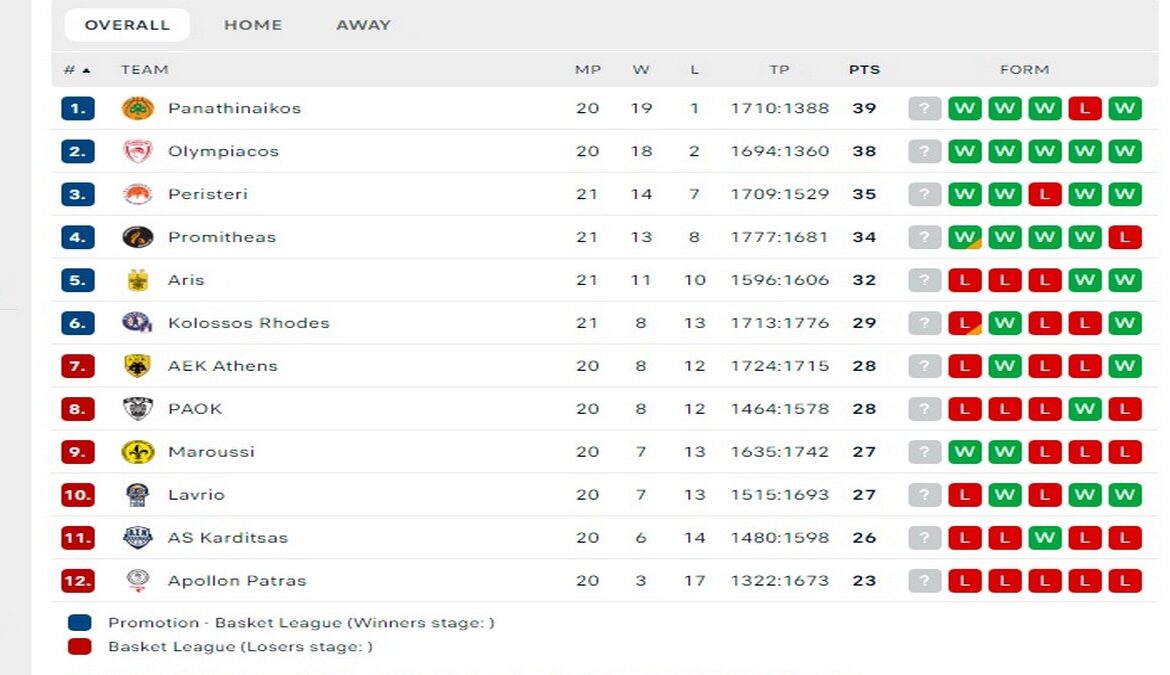The image size is (1170, 675).
Task: Switch to the HOME standings tab
Action: click(253, 25)
